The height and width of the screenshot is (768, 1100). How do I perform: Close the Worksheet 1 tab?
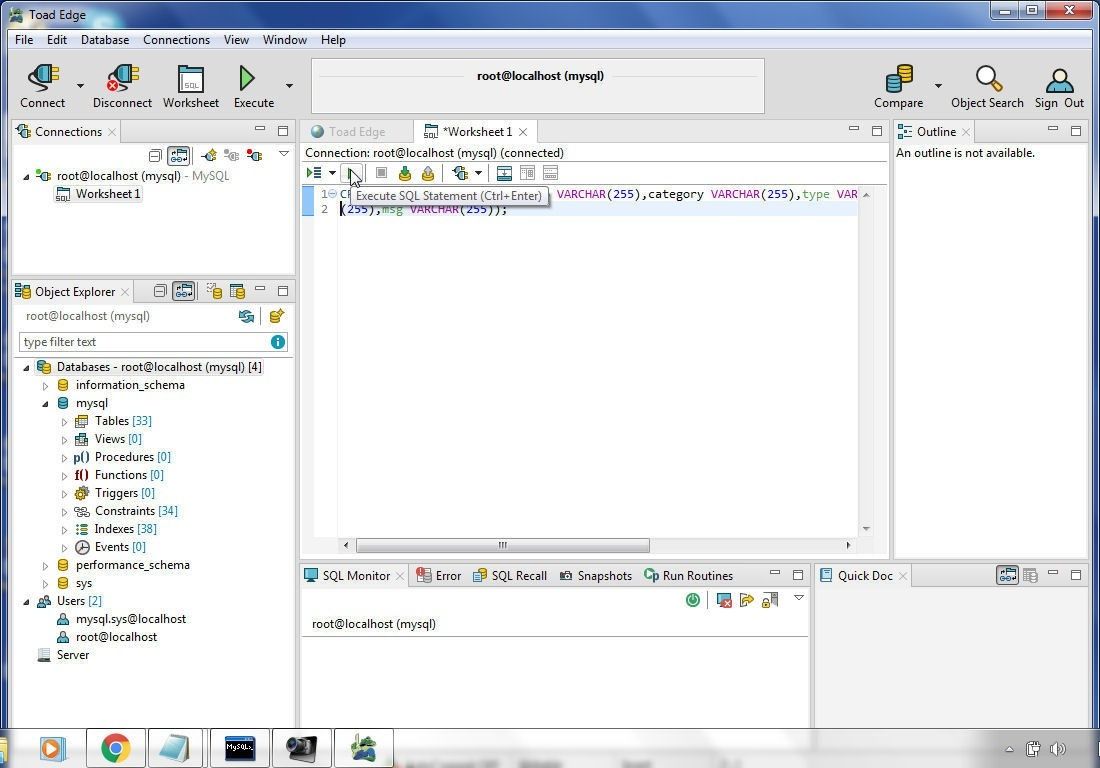click(x=523, y=132)
